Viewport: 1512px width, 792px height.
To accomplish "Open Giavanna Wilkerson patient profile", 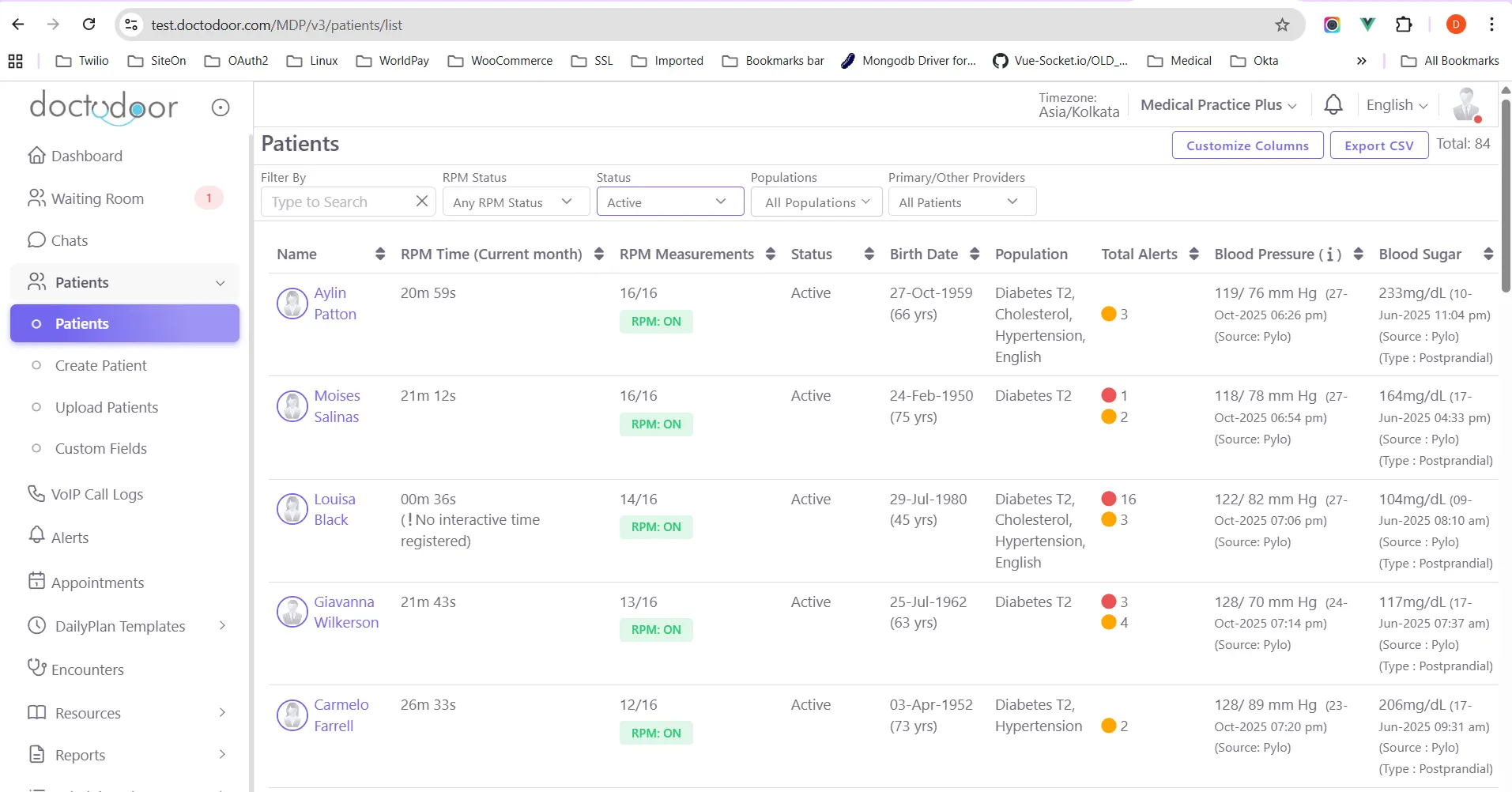I will (346, 612).
